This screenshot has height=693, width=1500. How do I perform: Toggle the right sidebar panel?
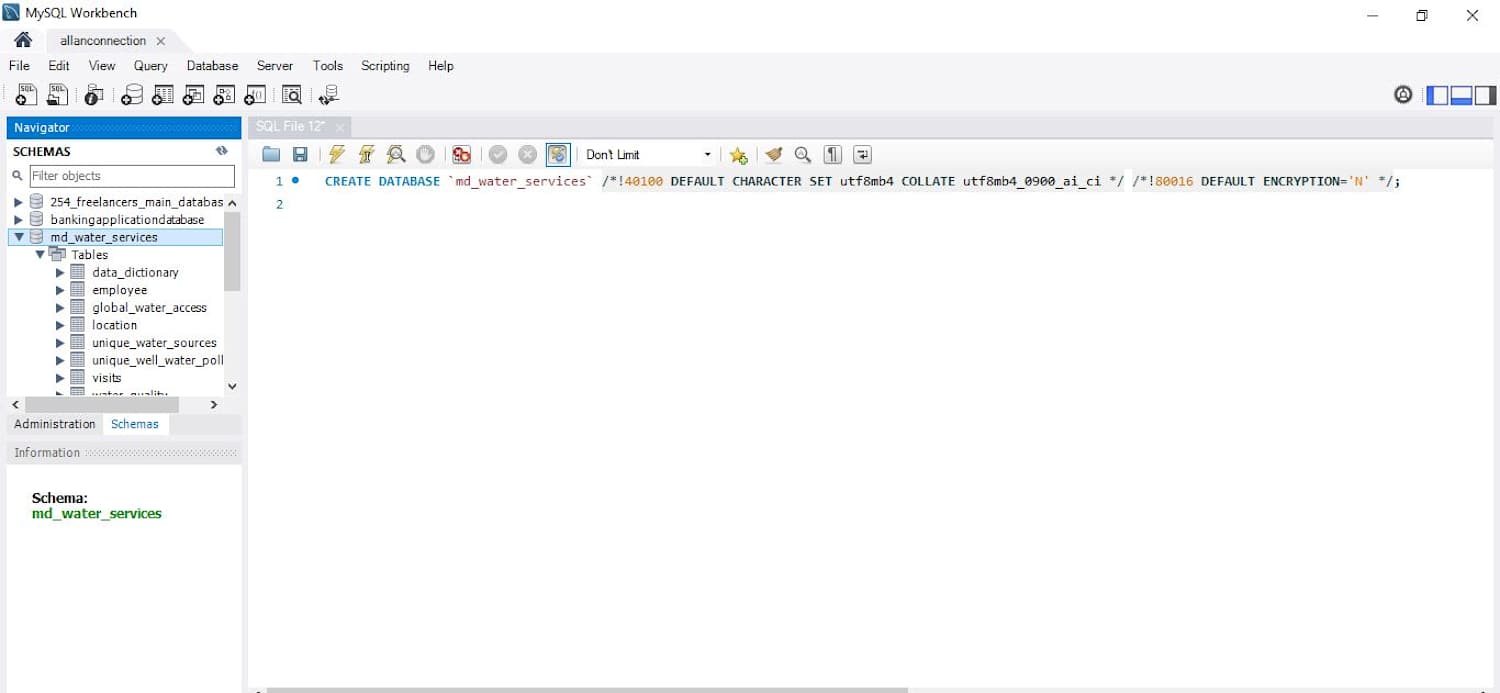click(x=1485, y=95)
